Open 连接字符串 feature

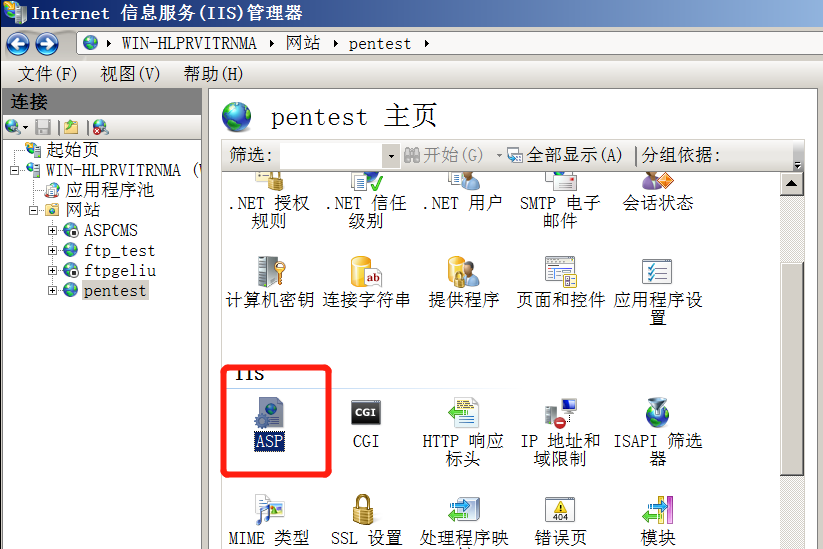[366, 283]
